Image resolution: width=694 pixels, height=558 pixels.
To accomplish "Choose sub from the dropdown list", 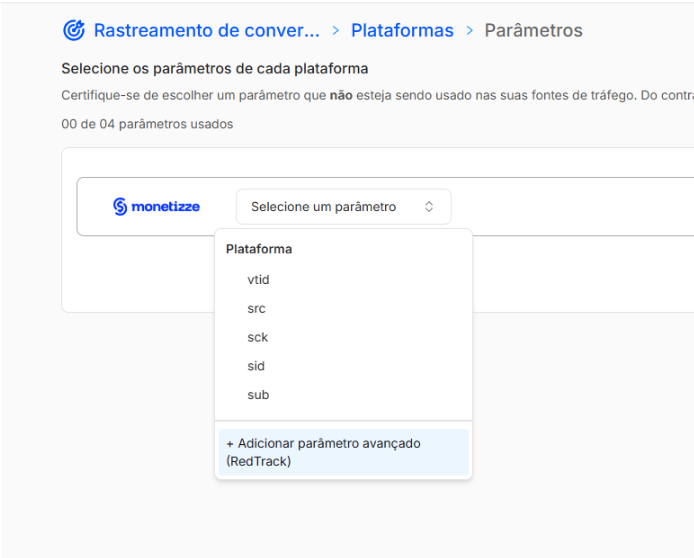I will tap(258, 395).
